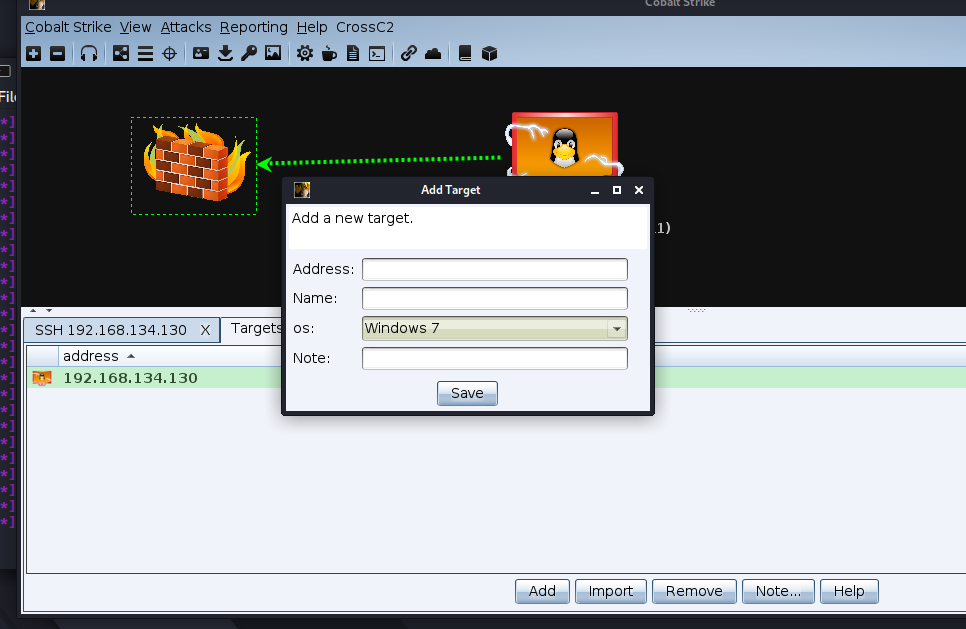Click the Remove button
966x629 pixels.
click(x=694, y=591)
